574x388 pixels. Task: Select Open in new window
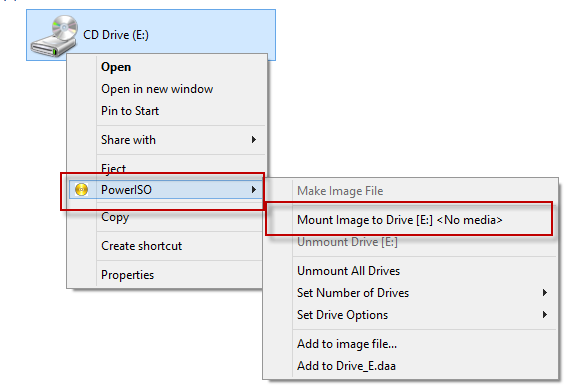coord(157,89)
